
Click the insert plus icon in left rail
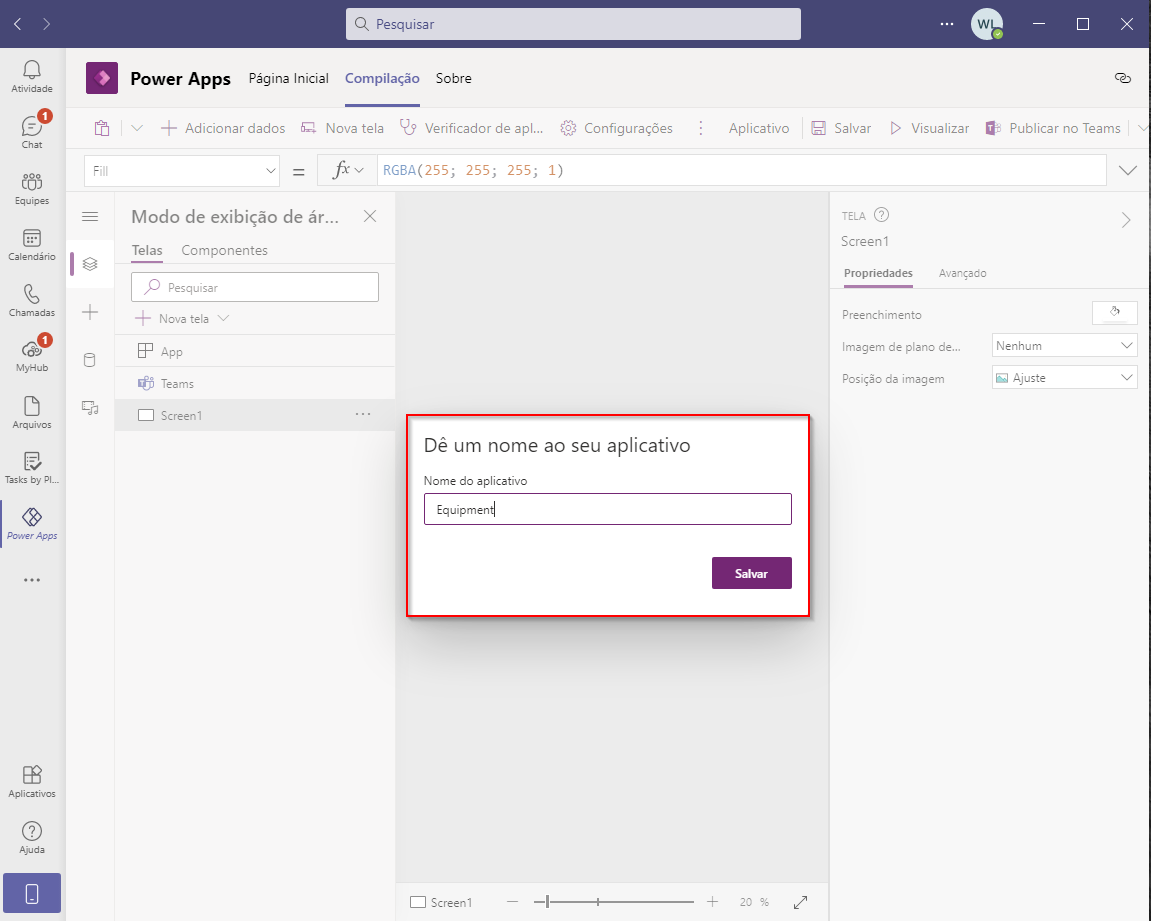[90, 312]
